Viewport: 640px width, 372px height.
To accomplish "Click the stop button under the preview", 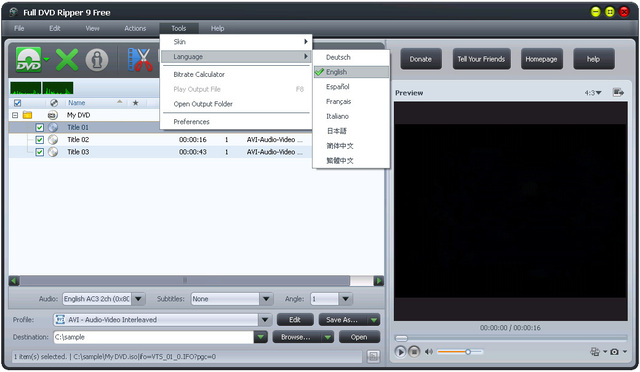I will 414,352.
